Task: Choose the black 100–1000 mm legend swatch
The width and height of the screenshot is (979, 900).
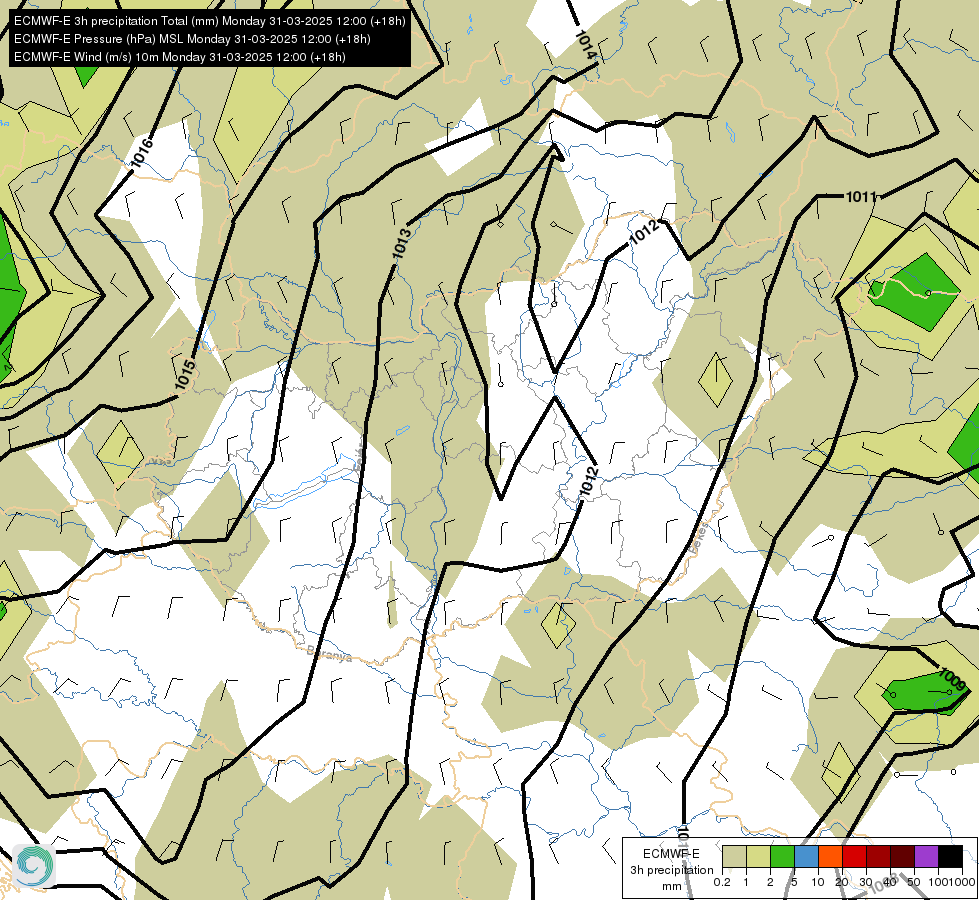Action: click(x=950, y=856)
